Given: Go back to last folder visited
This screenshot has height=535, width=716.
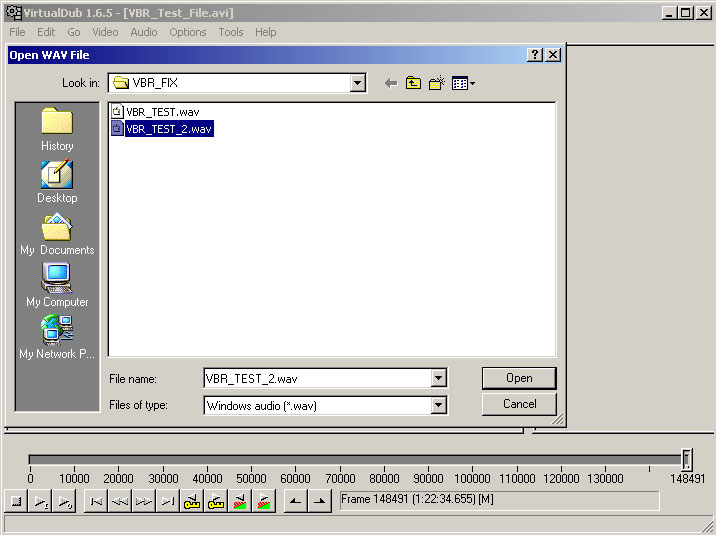Looking at the screenshot, I should pos(391,83).
